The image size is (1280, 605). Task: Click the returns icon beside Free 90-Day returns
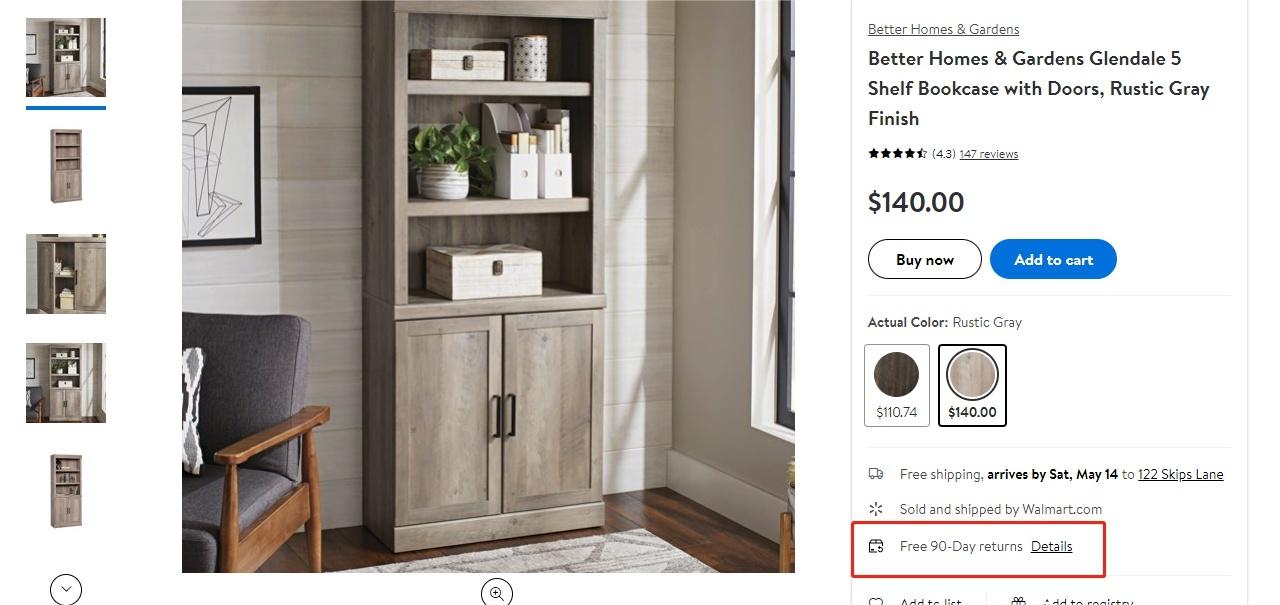coord(876,546)
